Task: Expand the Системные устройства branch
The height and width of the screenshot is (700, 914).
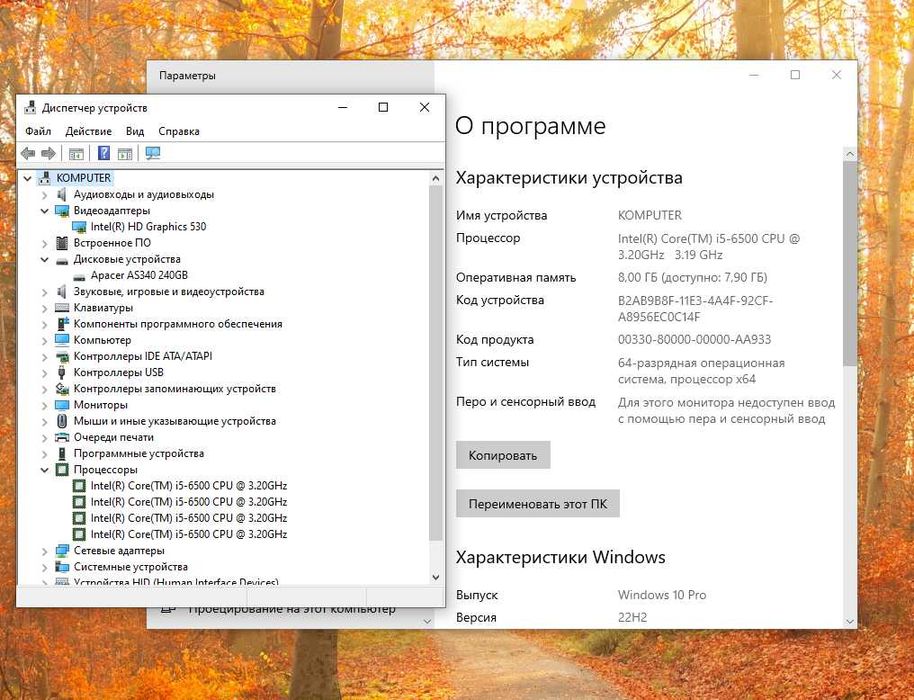Action: pyautogui.click(x=45, y=567)
